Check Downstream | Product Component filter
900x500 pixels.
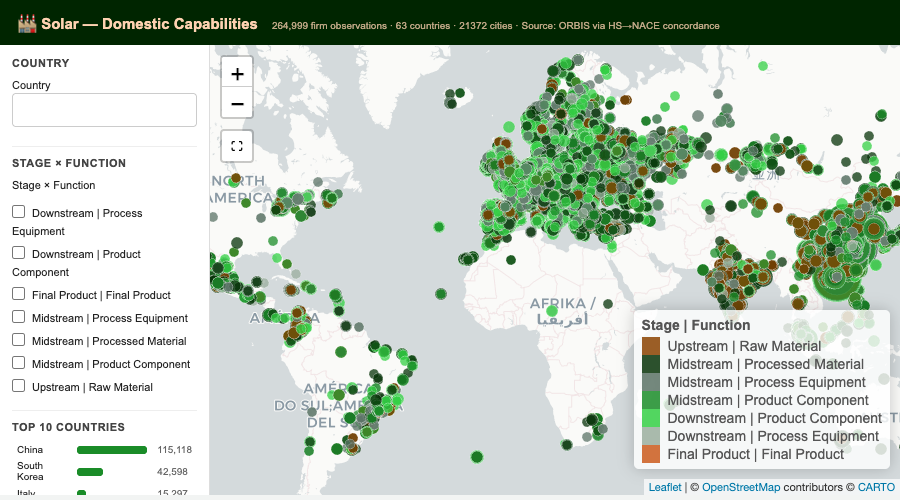click(x=18, y=253)
